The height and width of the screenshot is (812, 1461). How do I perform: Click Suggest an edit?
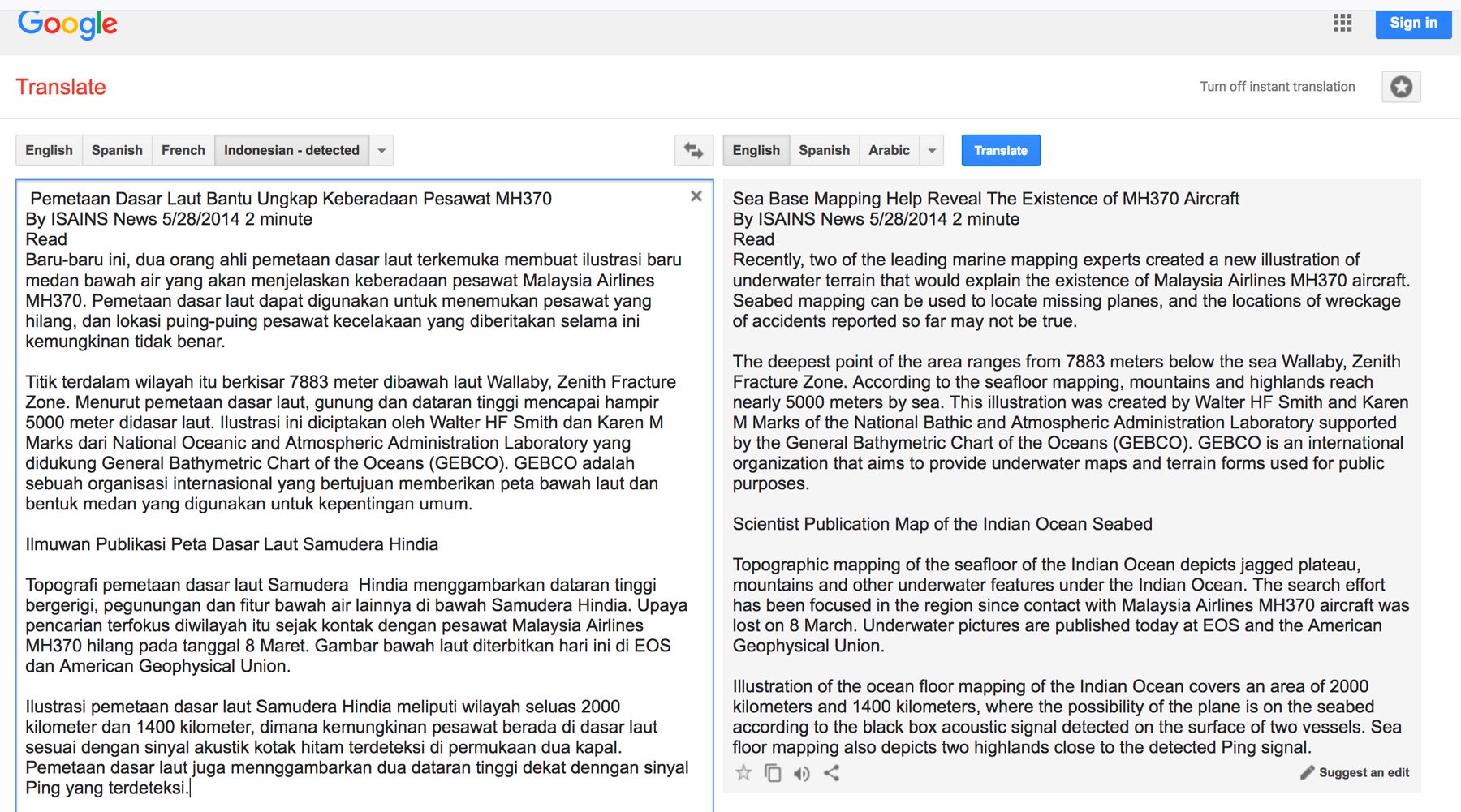click(x=1355, y=772)
